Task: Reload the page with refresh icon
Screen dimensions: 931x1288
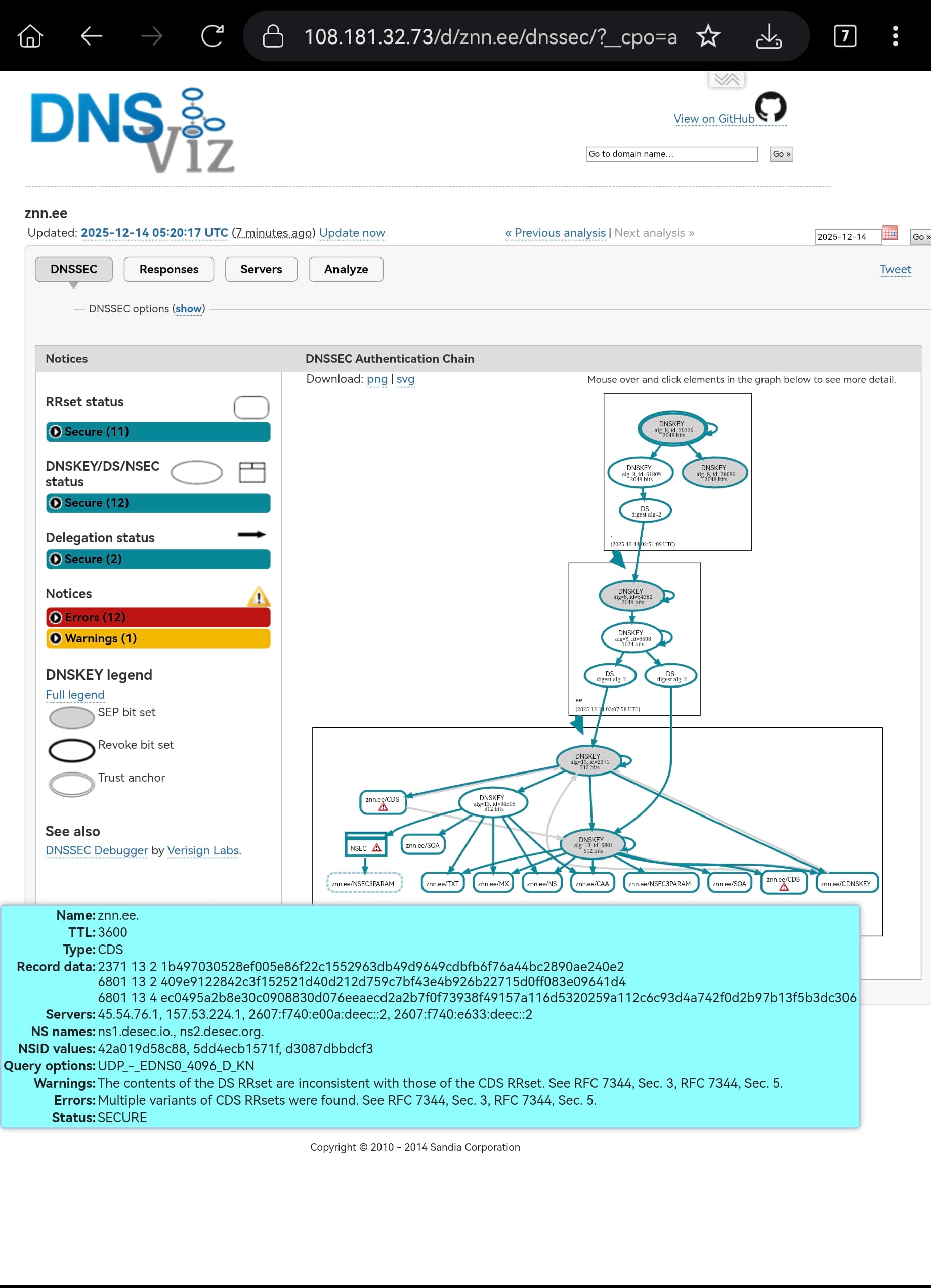Action: pos(212,36)
